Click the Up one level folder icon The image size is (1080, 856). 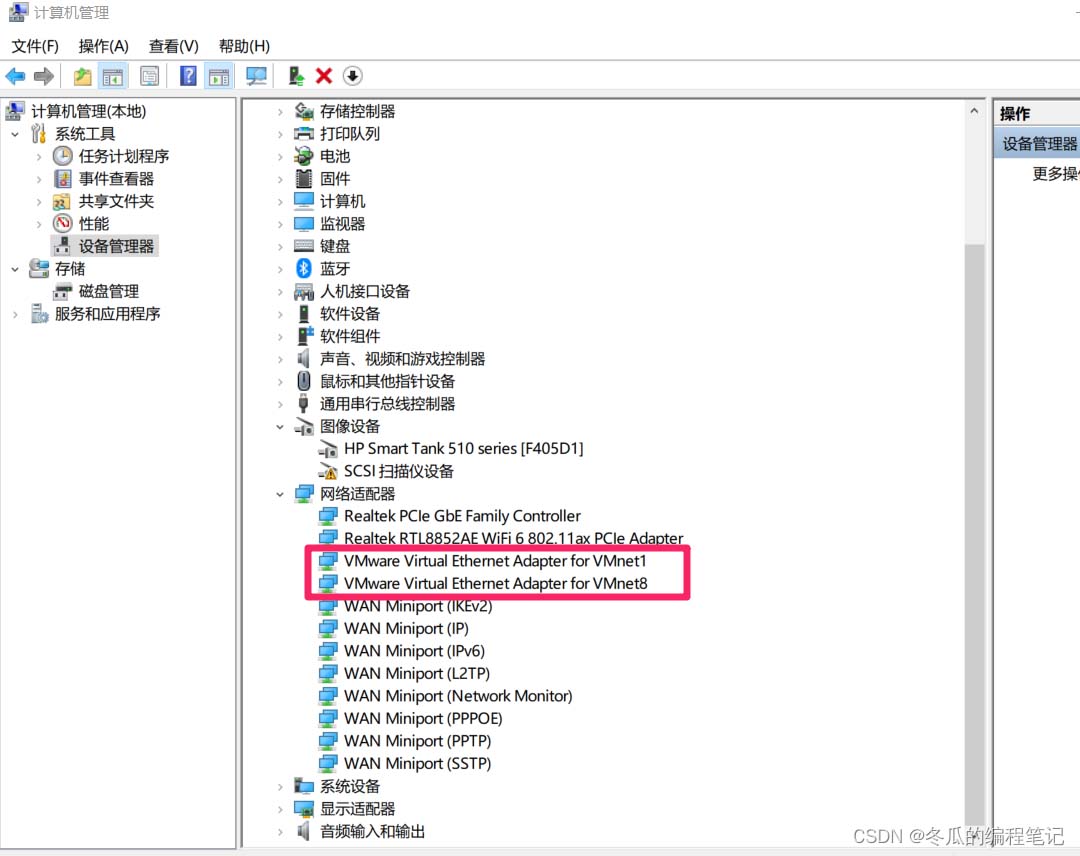pos(83,76)
